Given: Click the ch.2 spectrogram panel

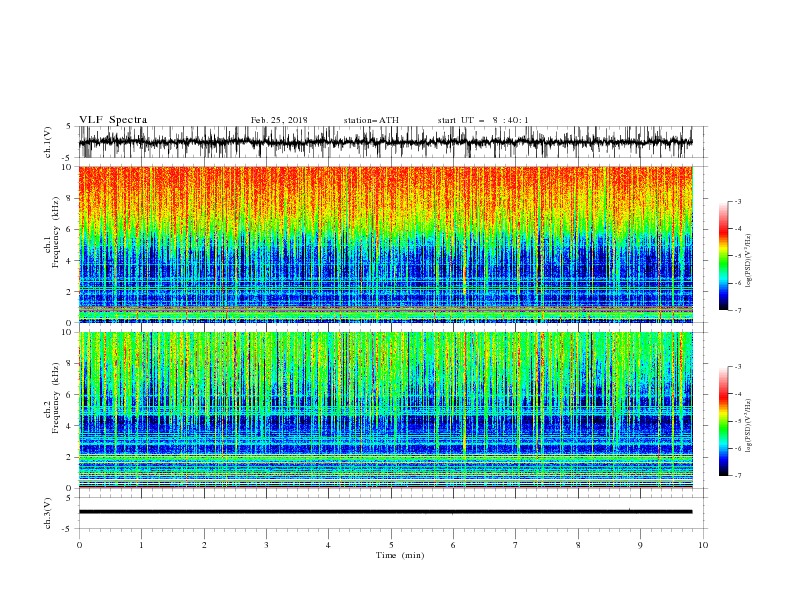Looking at the screenshot, I should click(x=386, y=410).
